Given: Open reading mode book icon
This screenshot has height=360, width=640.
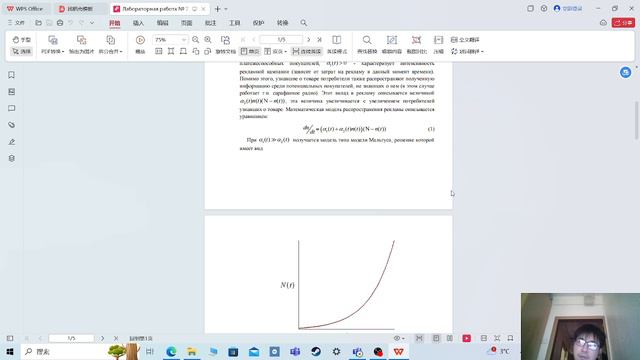Looking at the screenshot, I should [x=337, y=40].
